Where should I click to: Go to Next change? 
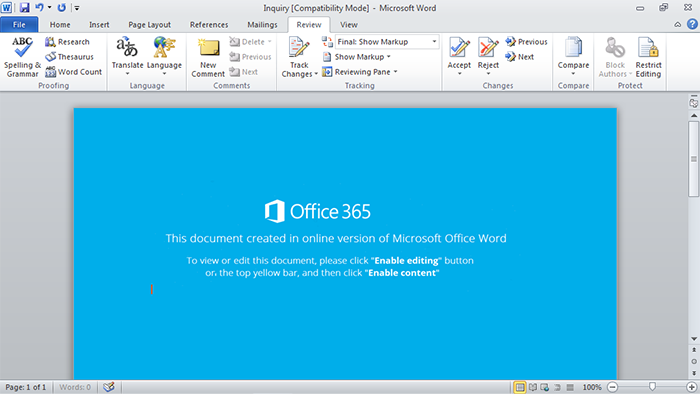point(520,57)
